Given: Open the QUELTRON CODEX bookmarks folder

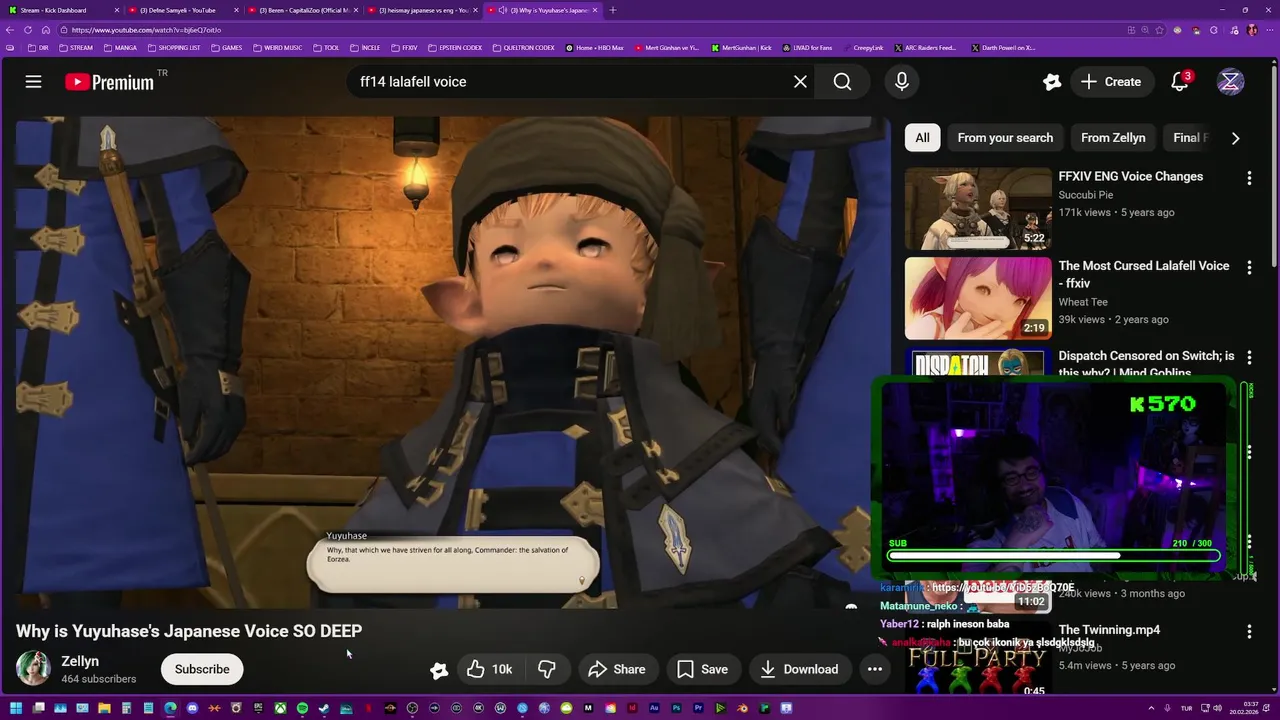Looking at the screenshot, I should point(523,47).
